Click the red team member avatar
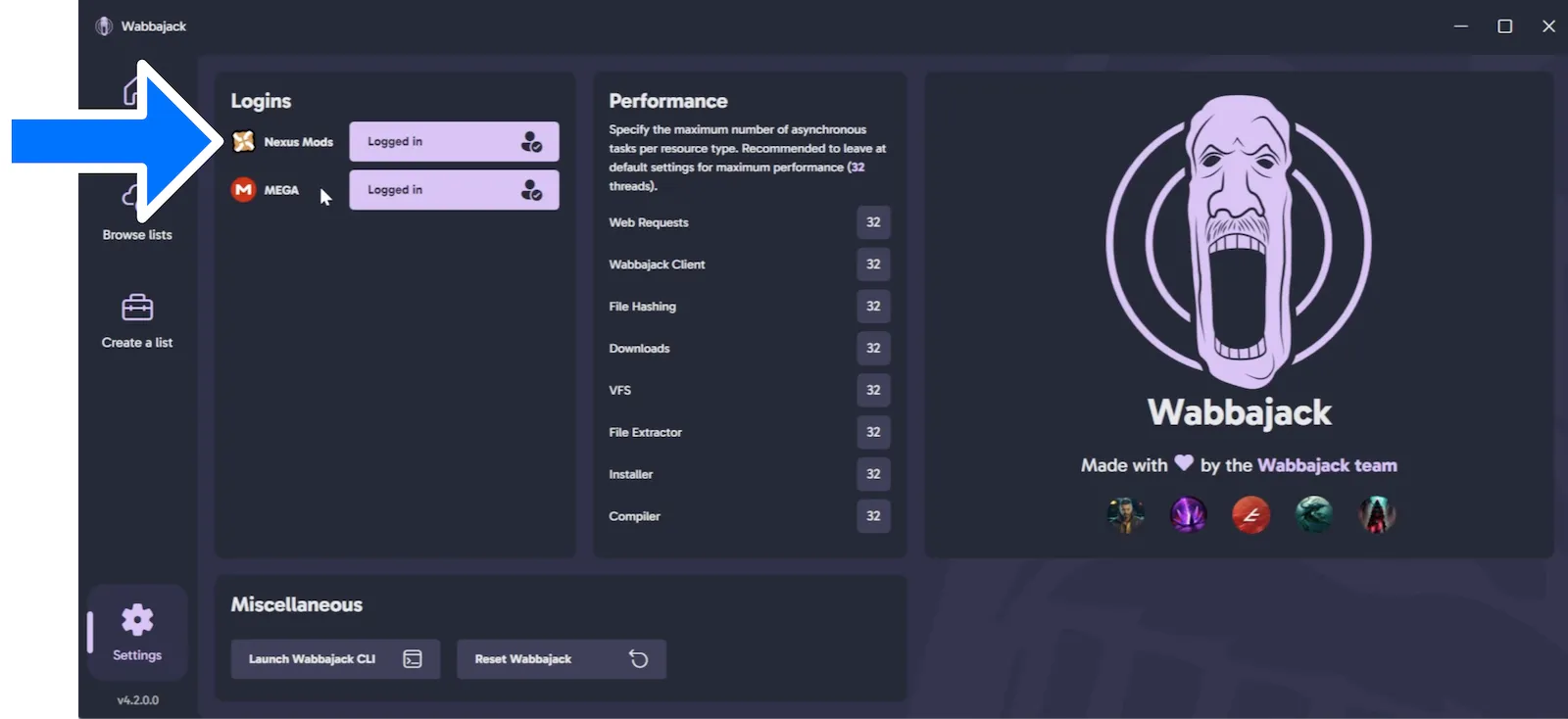This screenshot has height=719, width=1568. point(1250,514)
